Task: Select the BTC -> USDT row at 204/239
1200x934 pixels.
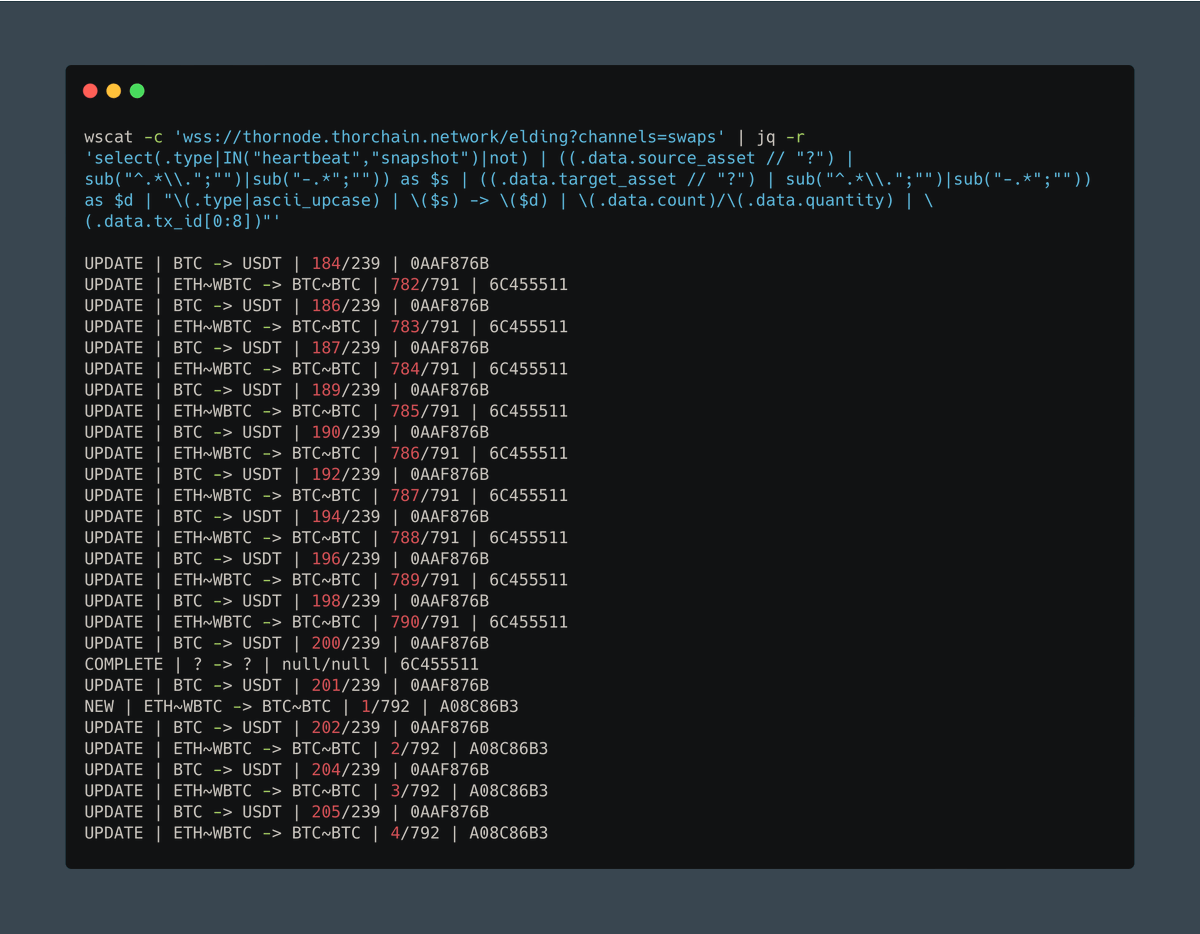Action: click(286, 770)
